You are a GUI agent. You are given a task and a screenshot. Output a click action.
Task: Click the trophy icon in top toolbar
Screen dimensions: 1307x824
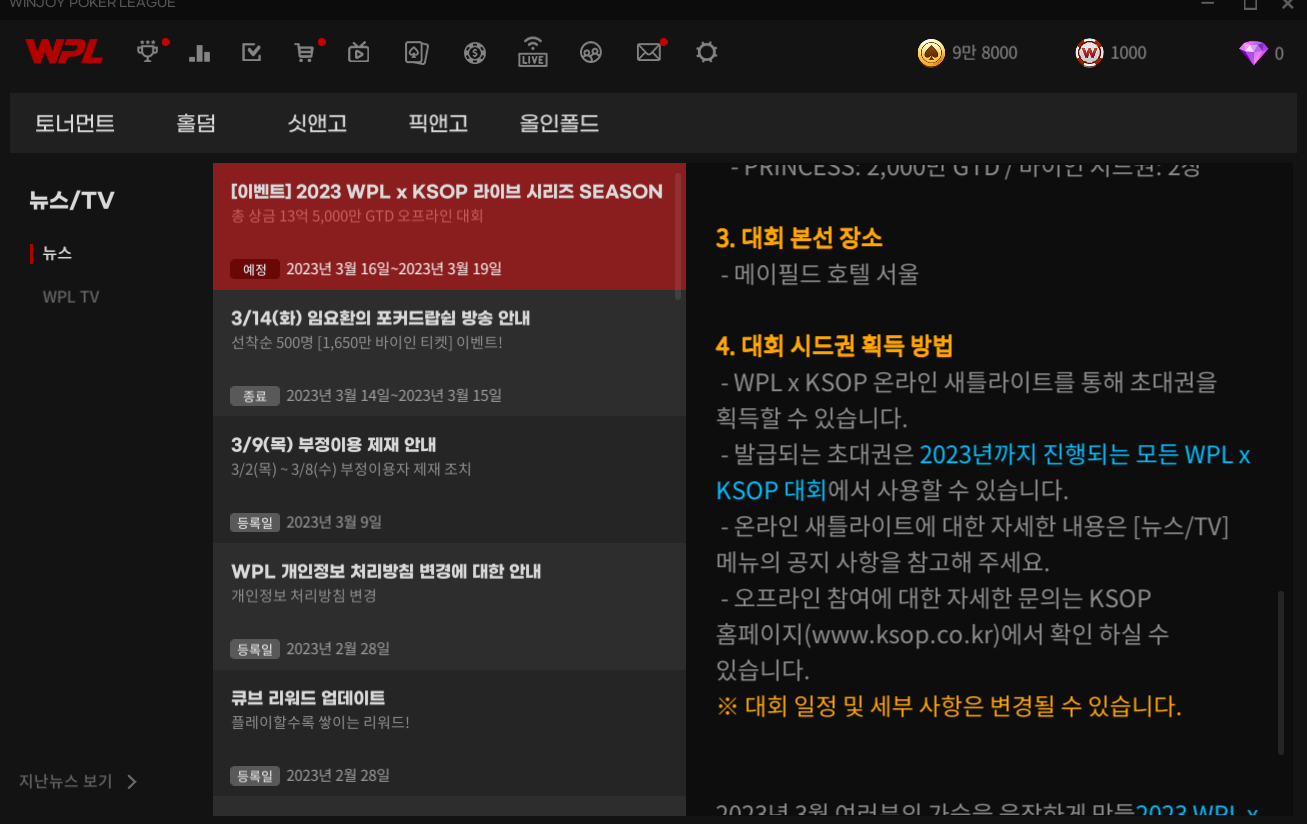pos(149,52)
